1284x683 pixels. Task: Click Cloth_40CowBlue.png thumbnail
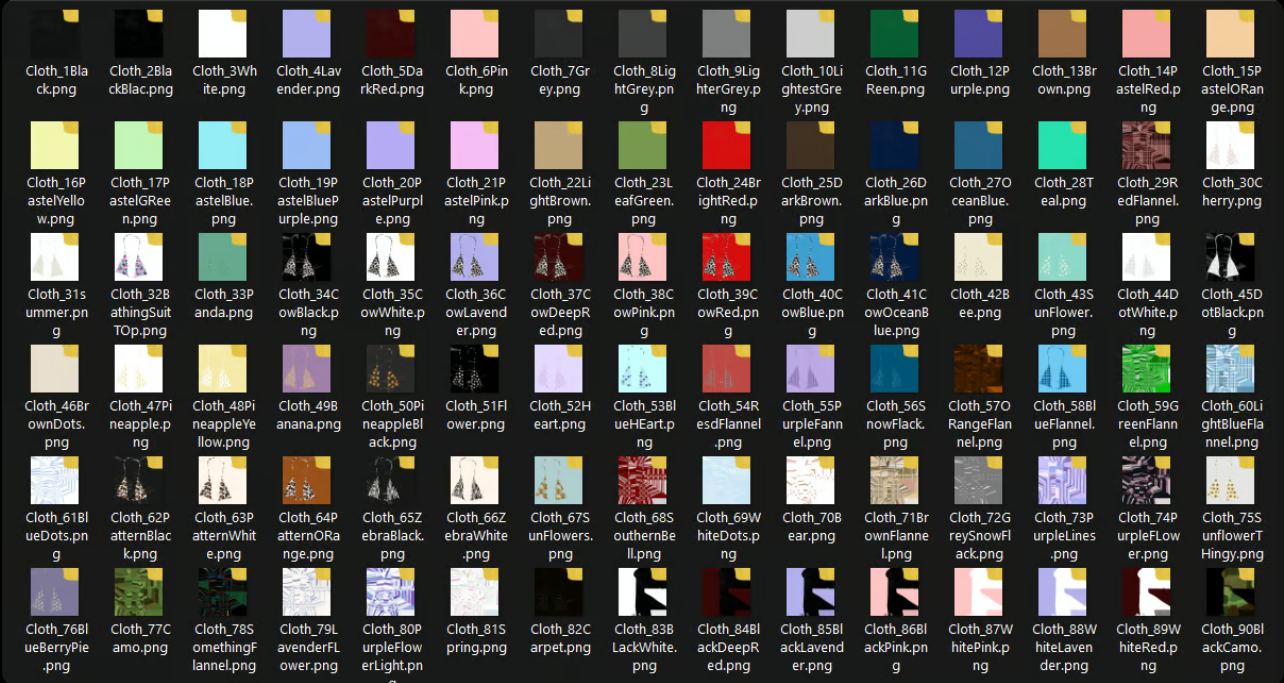[x=810, y=257]
